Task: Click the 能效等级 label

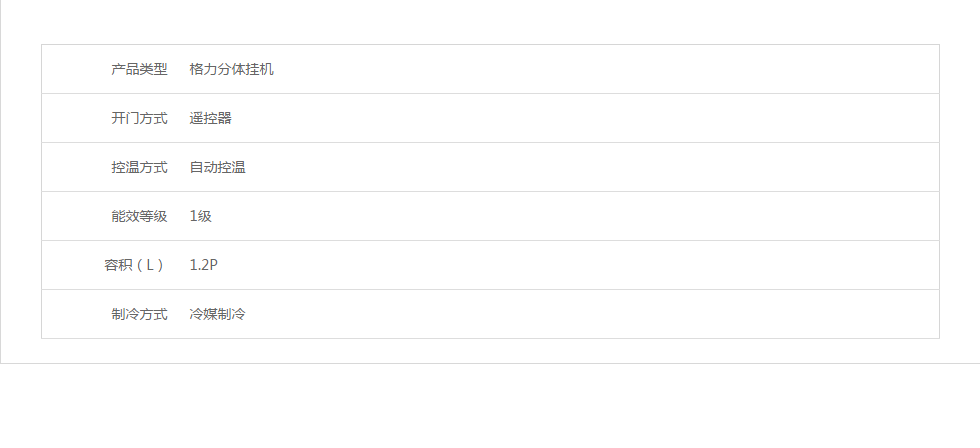Action: pos(139,217)
